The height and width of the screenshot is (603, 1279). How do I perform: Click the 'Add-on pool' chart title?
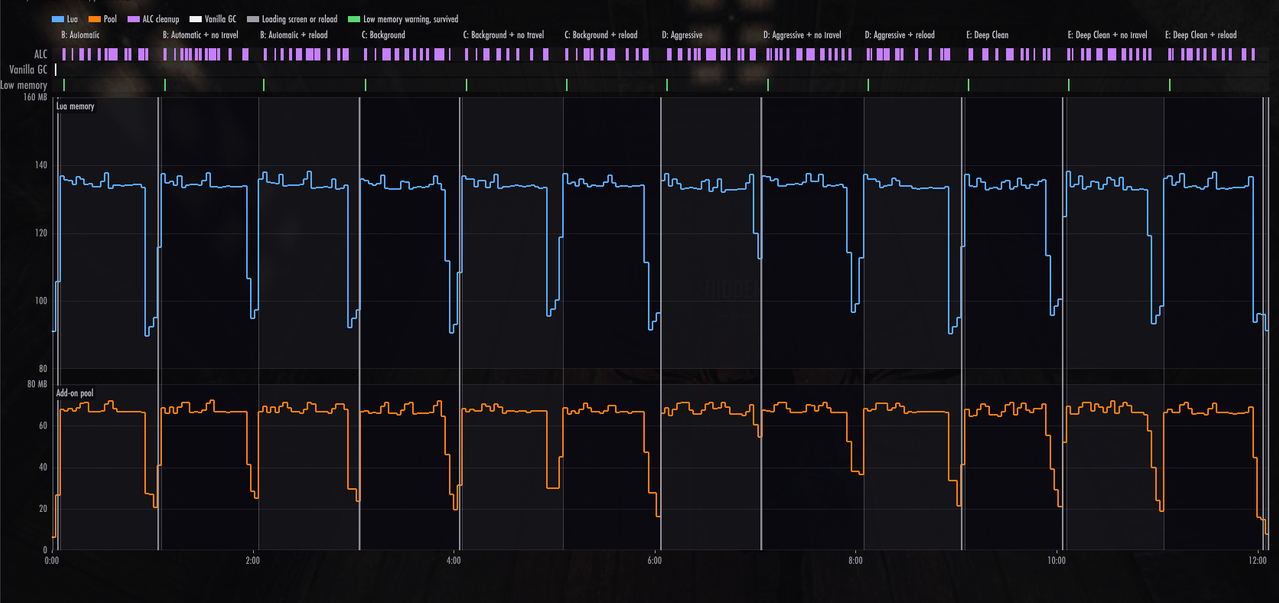pyautogui.click(x=75, y=394)
